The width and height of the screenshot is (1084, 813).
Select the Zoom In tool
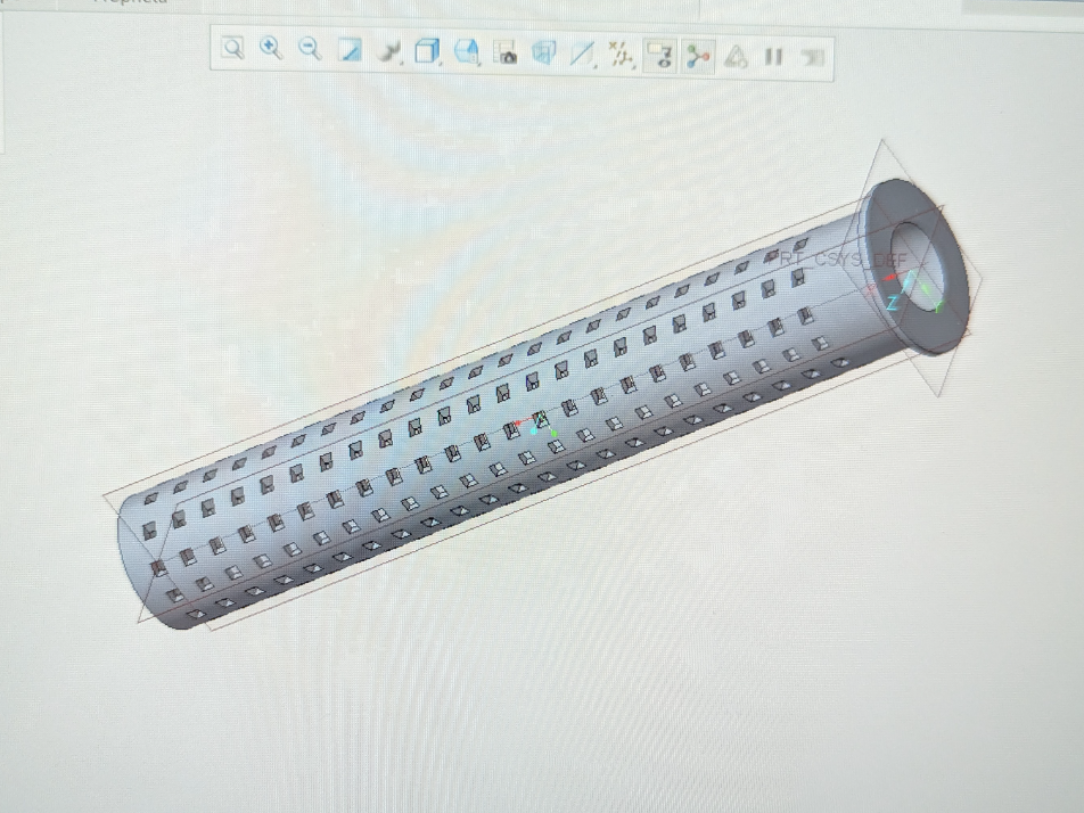[x=271, y=49]
